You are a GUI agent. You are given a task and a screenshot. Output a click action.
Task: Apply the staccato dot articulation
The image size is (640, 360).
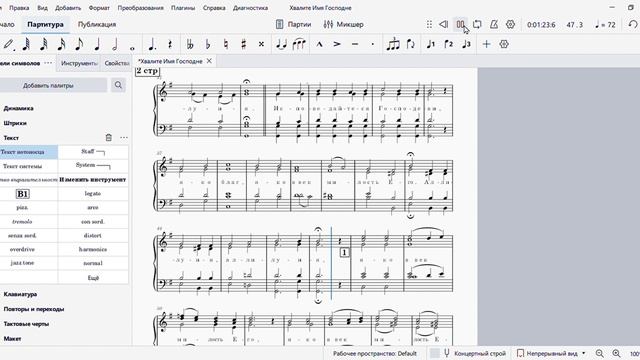373,44
